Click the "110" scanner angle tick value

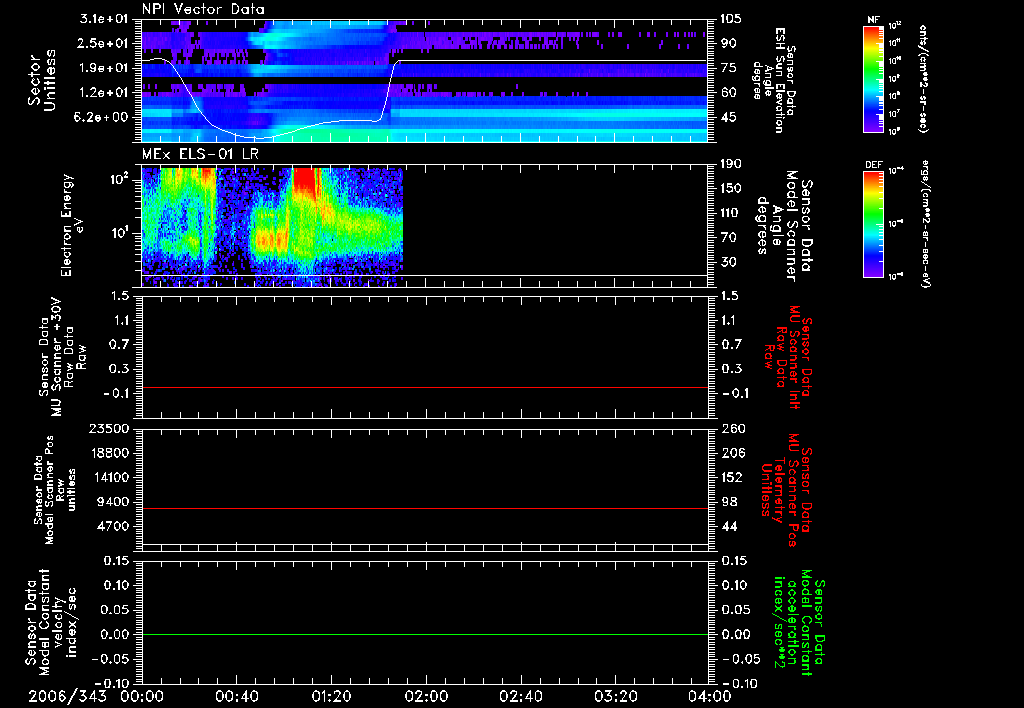pos(731,213)
